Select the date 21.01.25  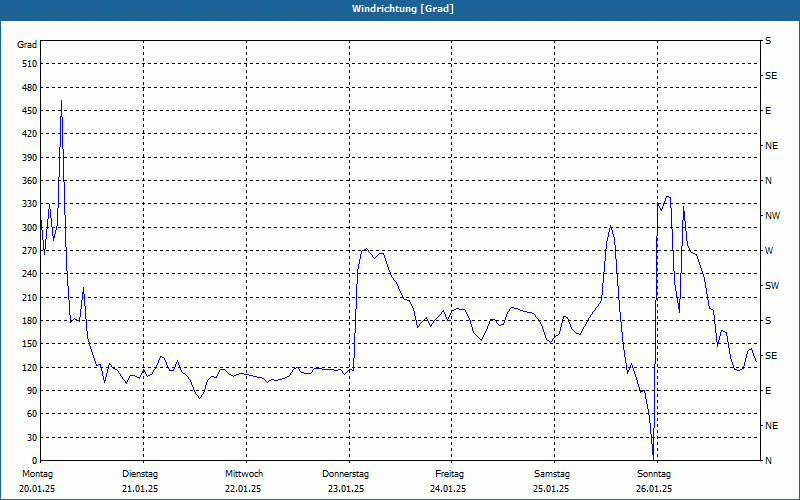pyautogui.click(x=140, y=489)
